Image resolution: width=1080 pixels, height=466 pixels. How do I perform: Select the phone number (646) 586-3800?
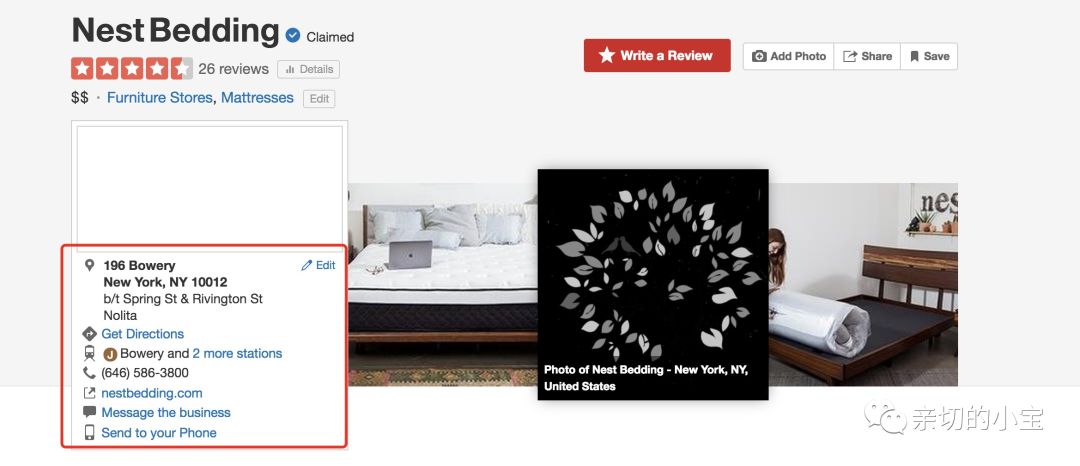pos(145,373)
